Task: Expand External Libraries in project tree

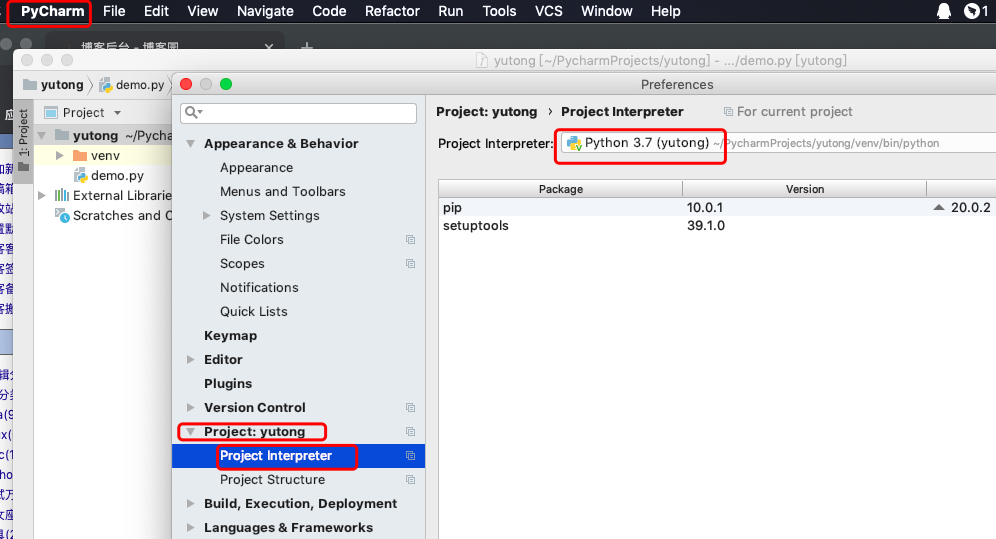Action: (42, 196)
